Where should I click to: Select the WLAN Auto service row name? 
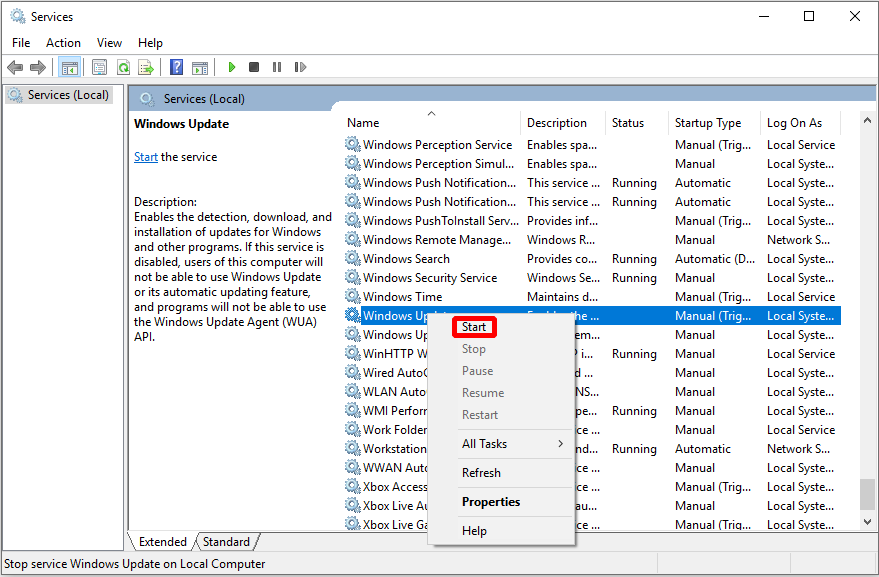point(395,391)
